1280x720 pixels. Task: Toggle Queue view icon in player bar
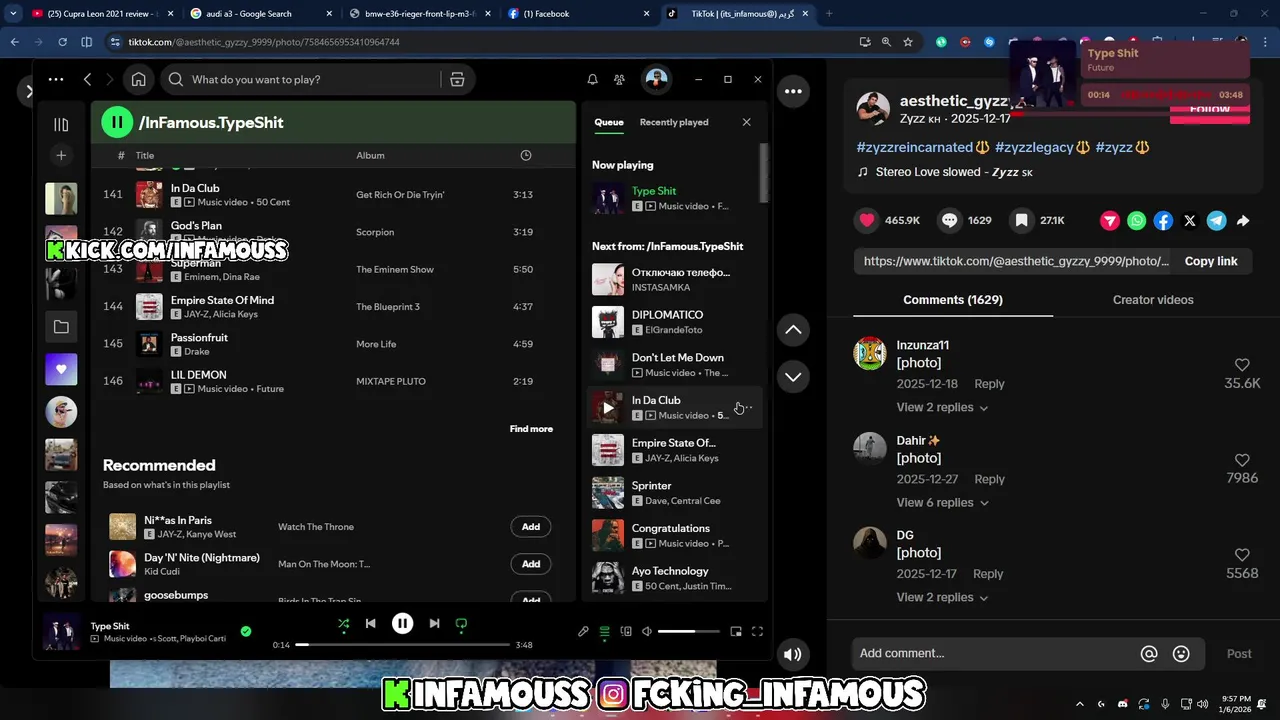[604, 631]
